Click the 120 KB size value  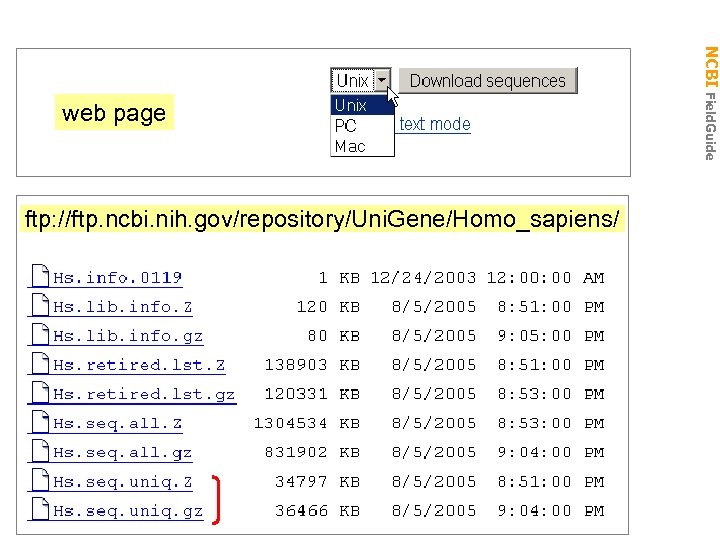(x=328, y=306)
